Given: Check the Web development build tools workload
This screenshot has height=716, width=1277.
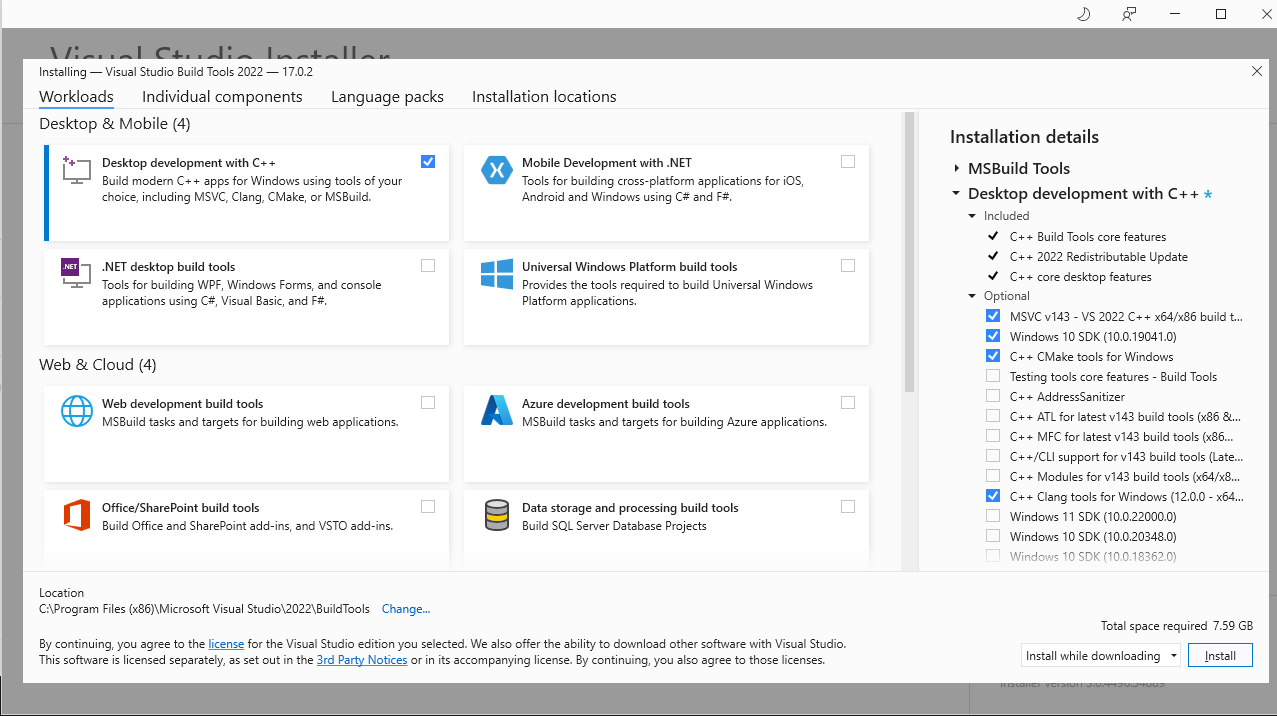Looking at the screenshot, I should [428, 403].
